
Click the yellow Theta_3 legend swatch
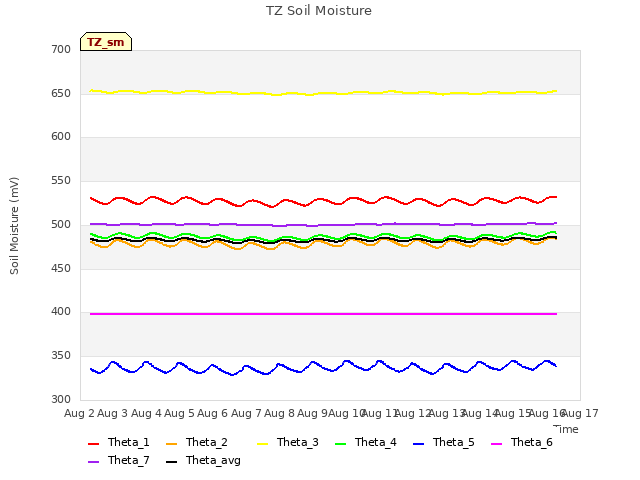coord(262,444)
